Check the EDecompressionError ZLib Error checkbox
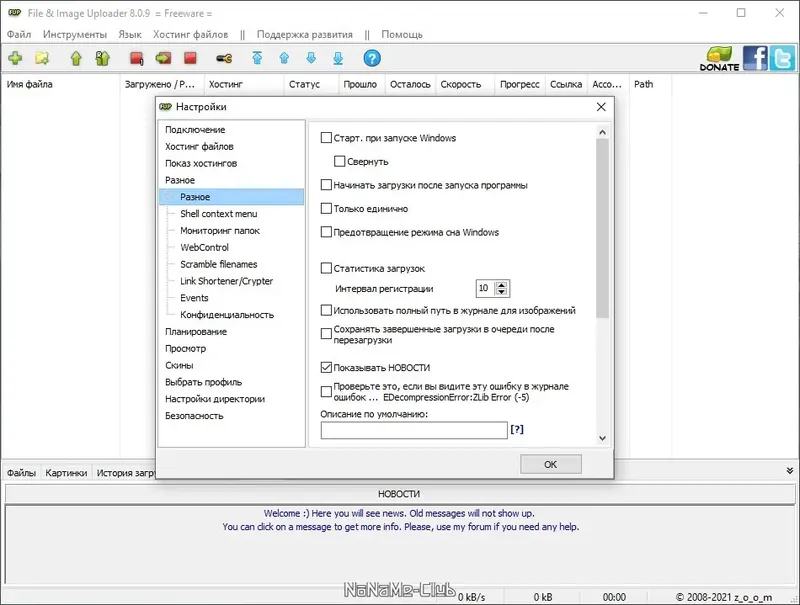The height and width of the screenshot is (605, 800). [x=326, y=392]
